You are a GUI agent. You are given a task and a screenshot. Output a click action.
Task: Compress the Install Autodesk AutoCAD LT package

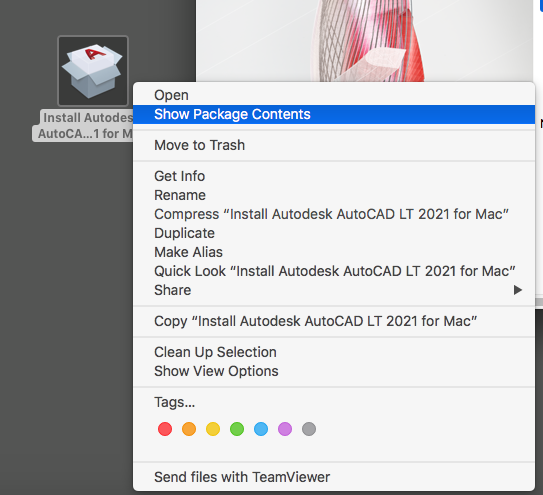pos(334,214)
